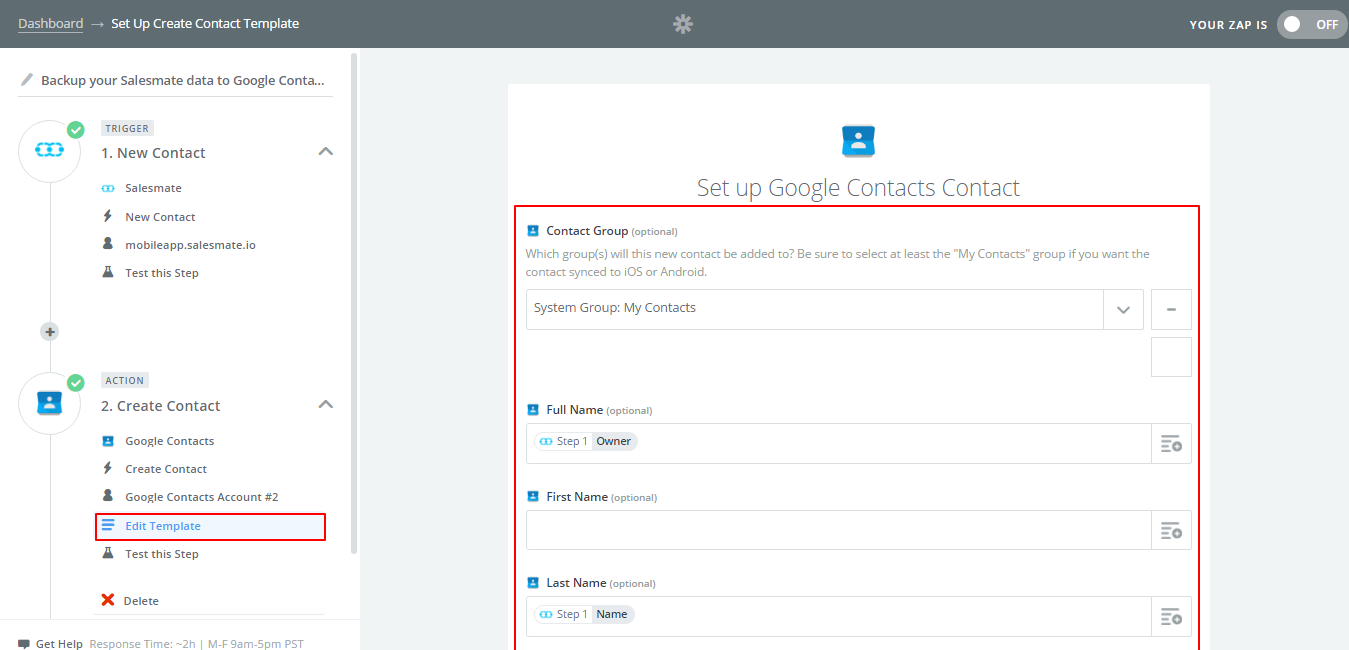The height and width of the screenshot is (650, 1349).
Task: Open Test this Step under the trigger
Action: [x=162, y=273]
